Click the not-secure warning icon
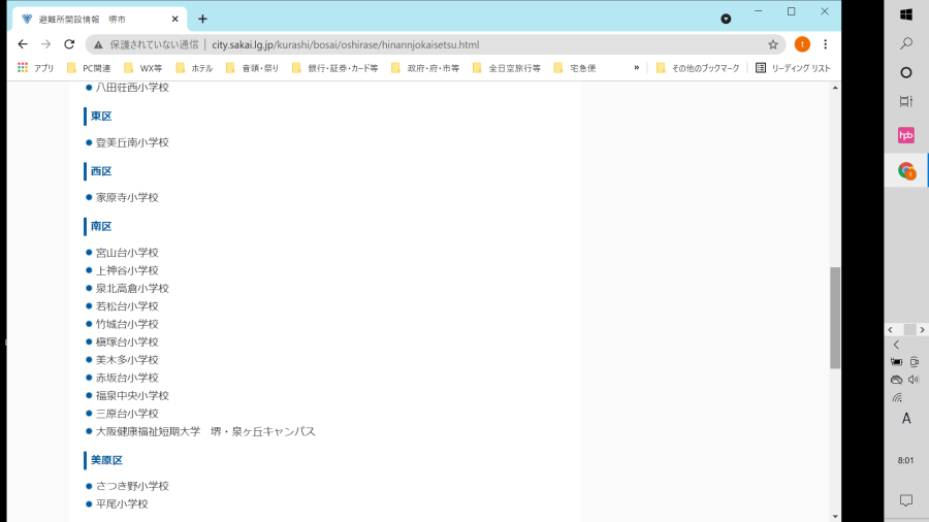 pos(98,44)
